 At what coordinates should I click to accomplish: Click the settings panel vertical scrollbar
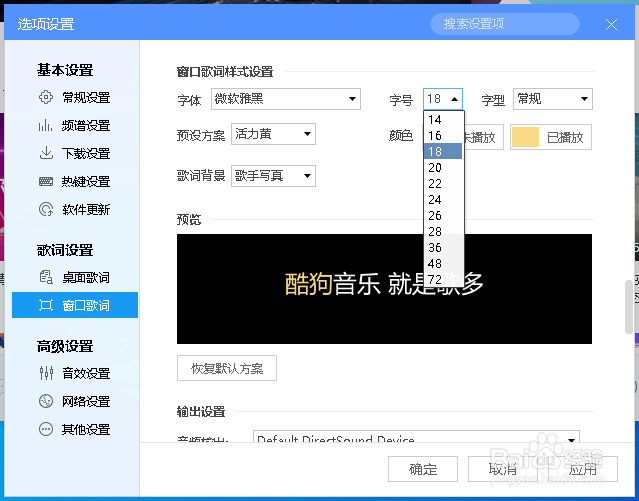point(629,307)
